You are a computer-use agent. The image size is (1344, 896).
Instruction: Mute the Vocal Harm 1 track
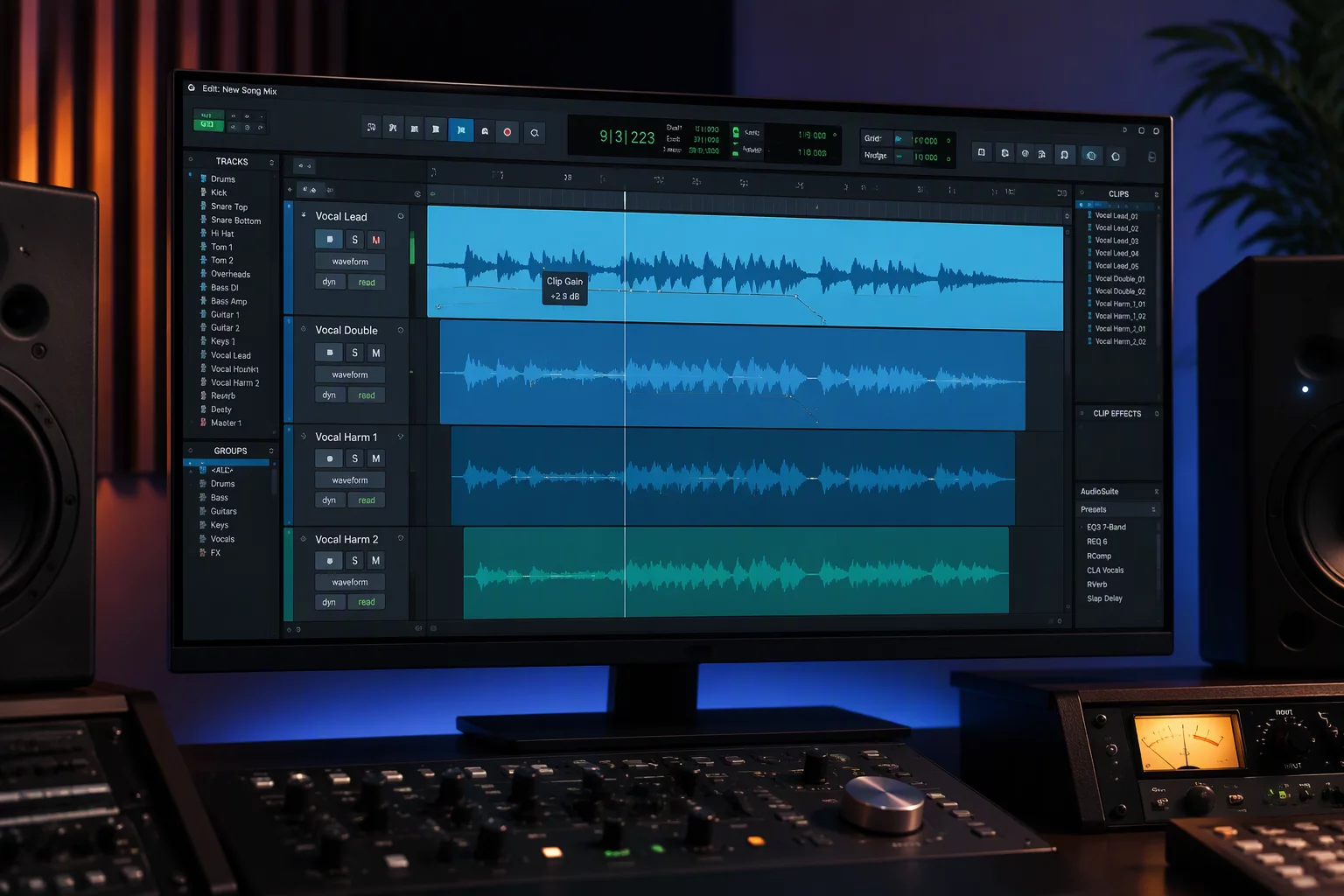click(x=375, y=458)
